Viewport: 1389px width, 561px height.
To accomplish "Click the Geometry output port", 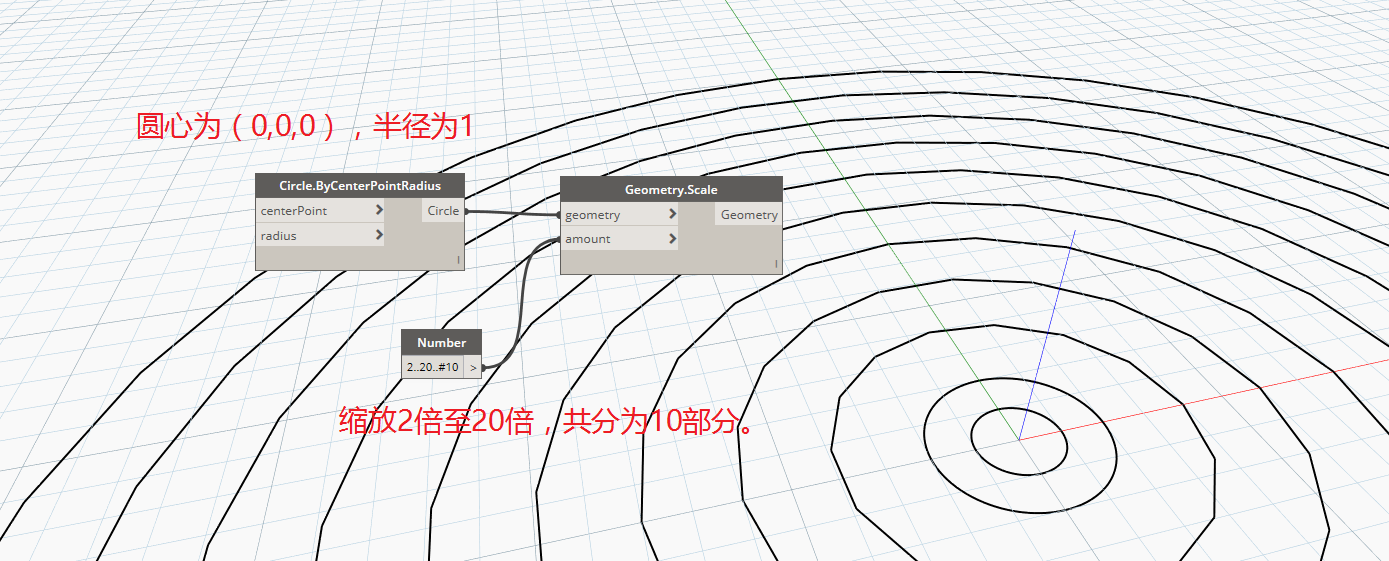I will [x=749, y=215].
